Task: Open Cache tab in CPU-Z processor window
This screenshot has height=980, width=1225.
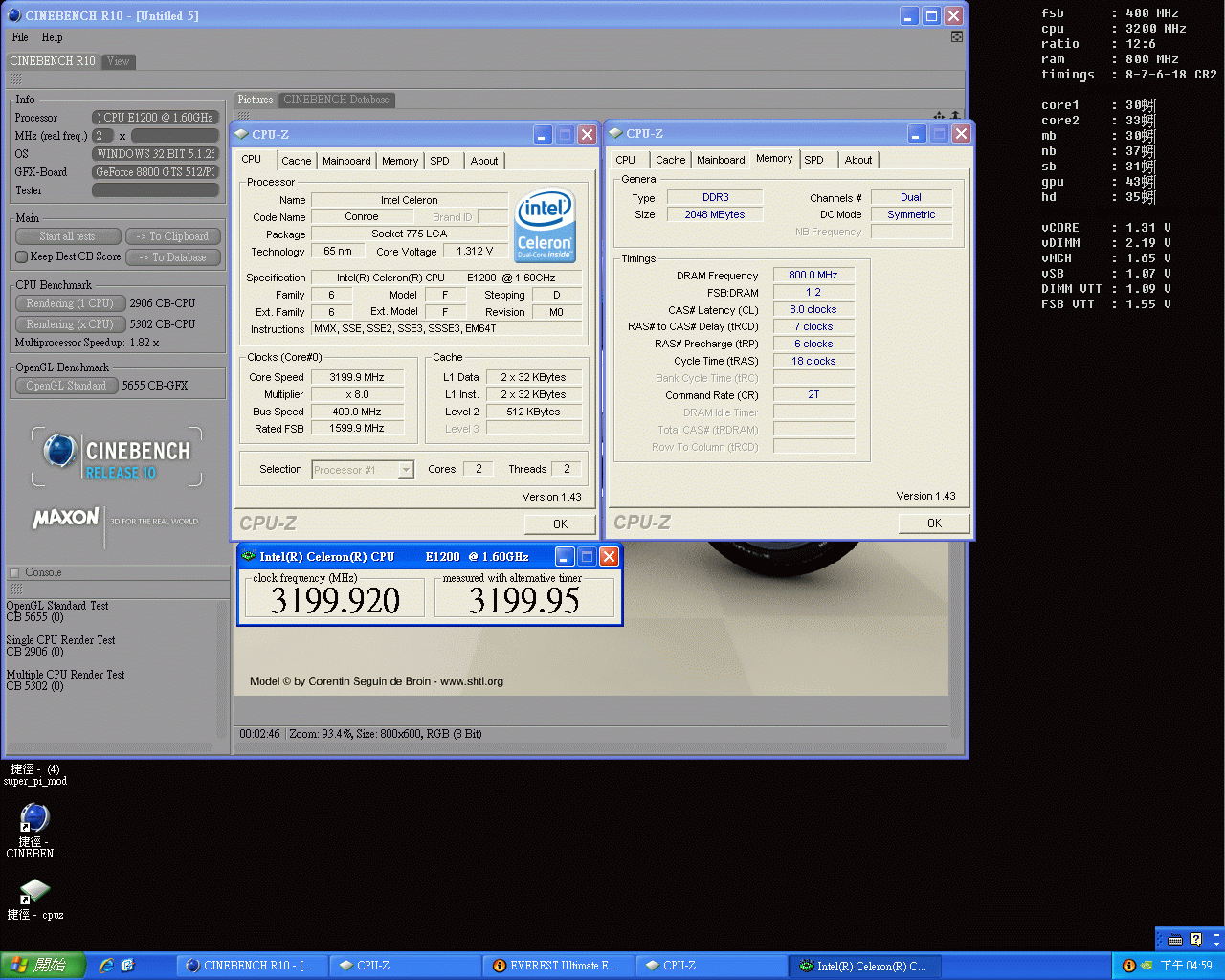Action: pyautogui.click(x=296, y=161)
